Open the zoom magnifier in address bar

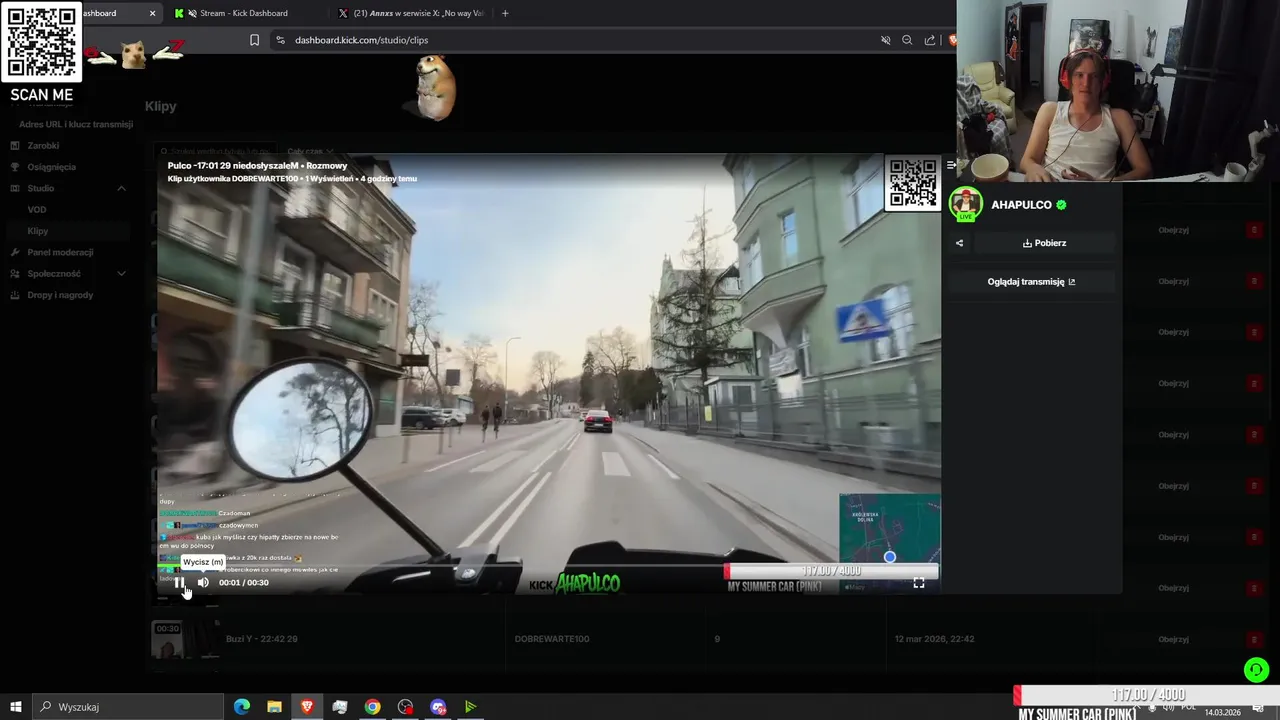point(907,40)
